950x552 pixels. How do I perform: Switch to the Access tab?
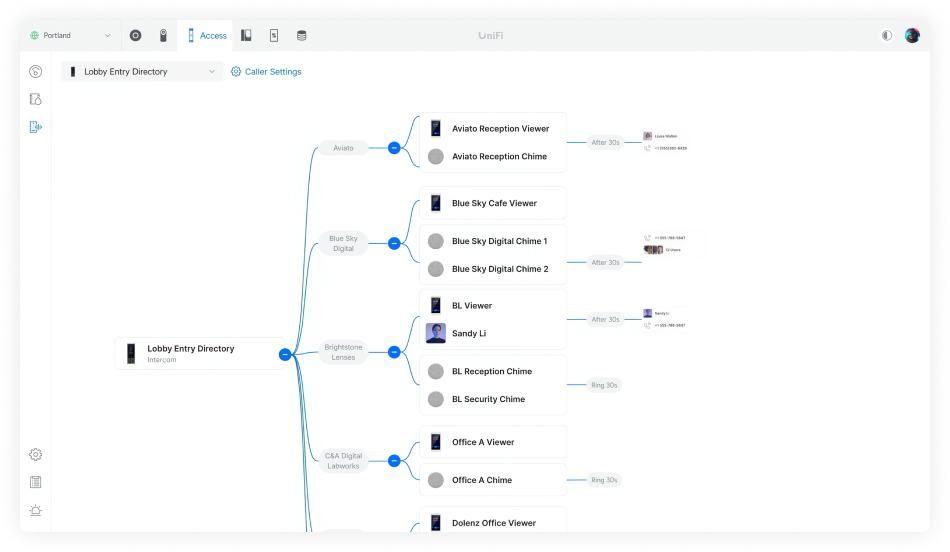coord(206,36)
